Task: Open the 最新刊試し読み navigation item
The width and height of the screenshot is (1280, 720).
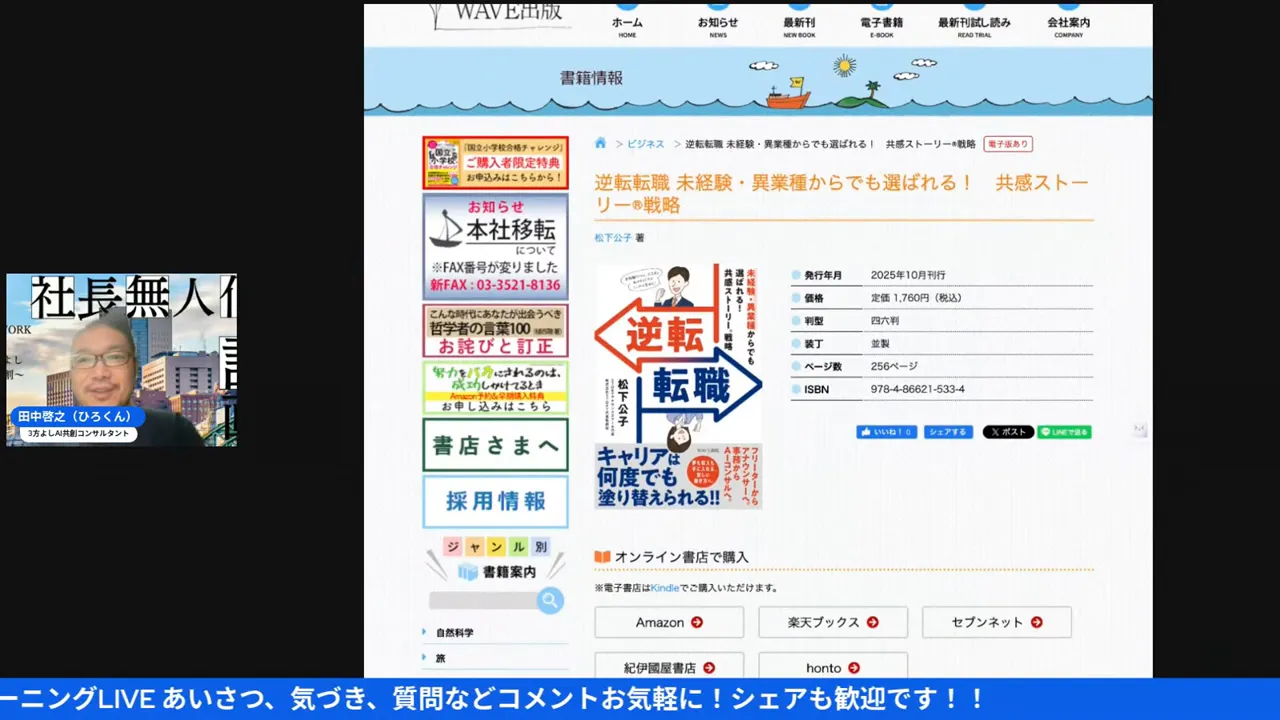Action: [x=974, y=24]
